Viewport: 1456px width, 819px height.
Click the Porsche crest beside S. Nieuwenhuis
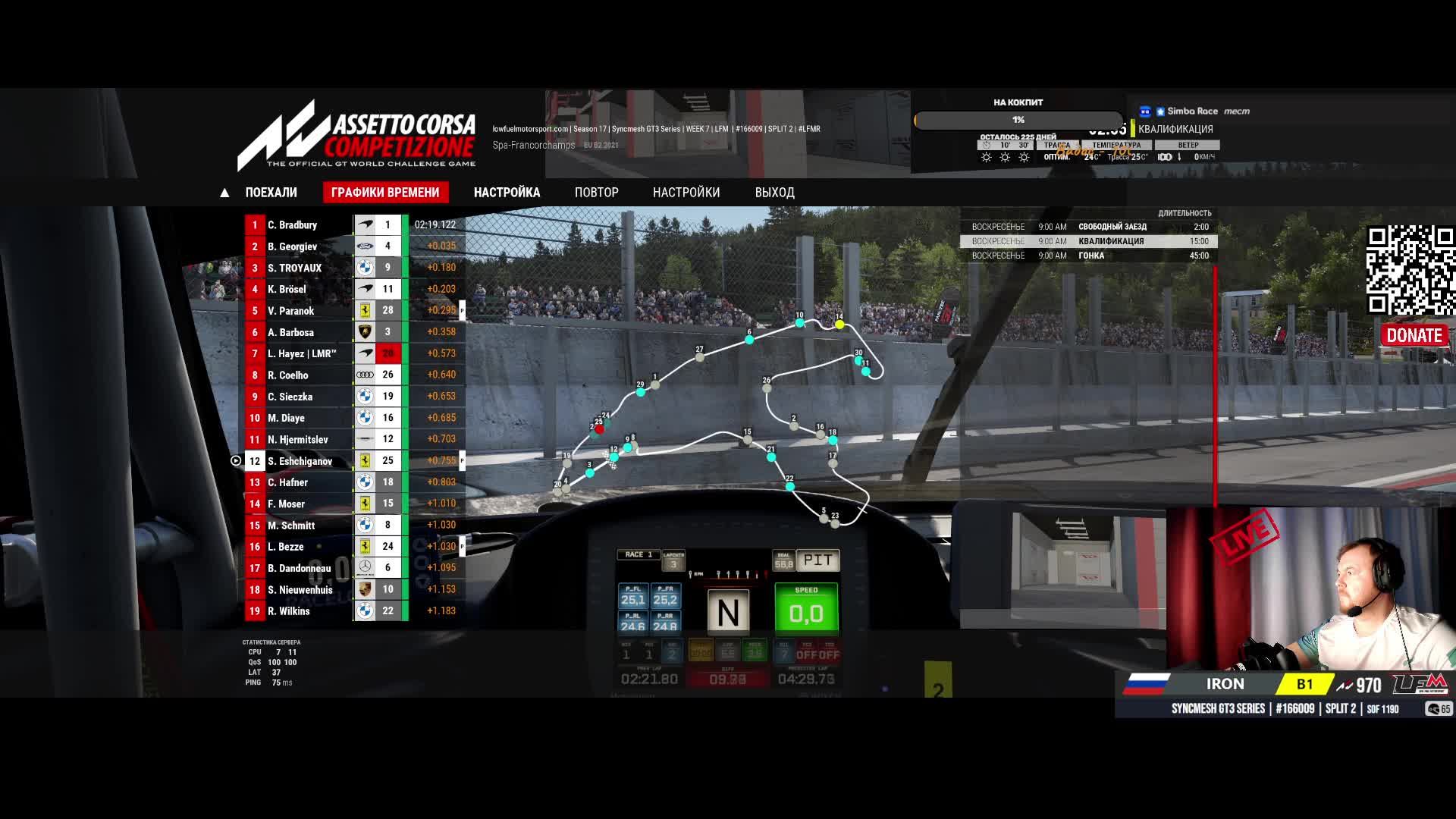[x=365, y=589]
